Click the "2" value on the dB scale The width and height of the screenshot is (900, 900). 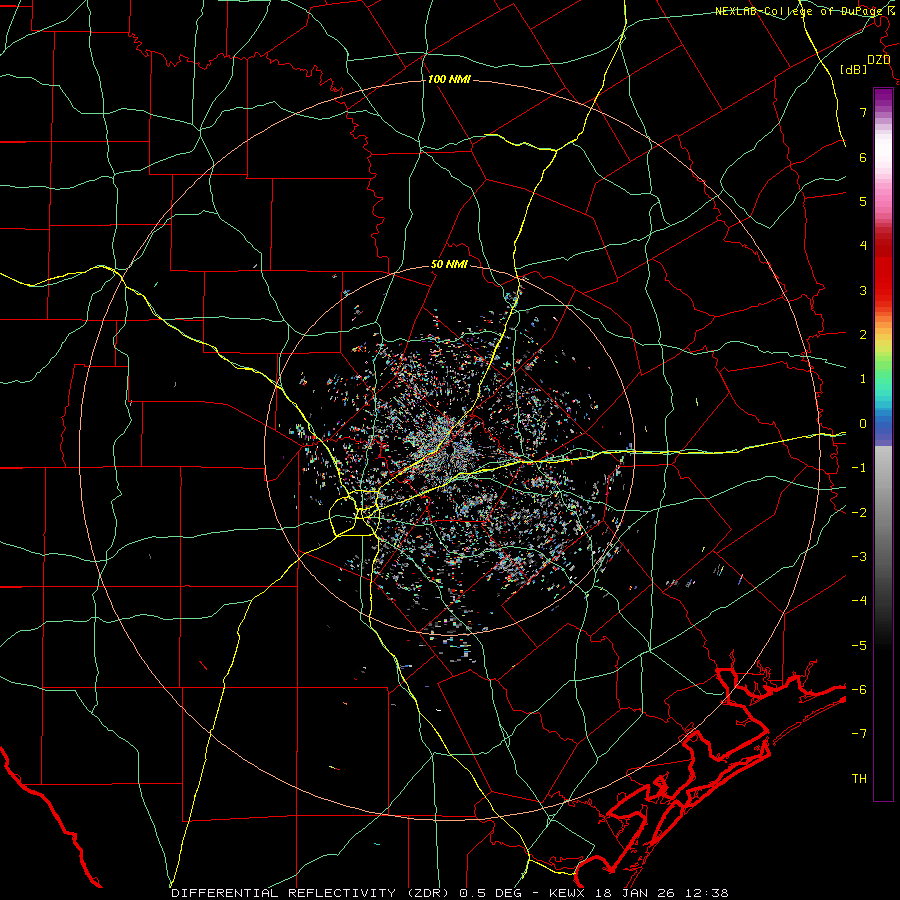point(863,335)
